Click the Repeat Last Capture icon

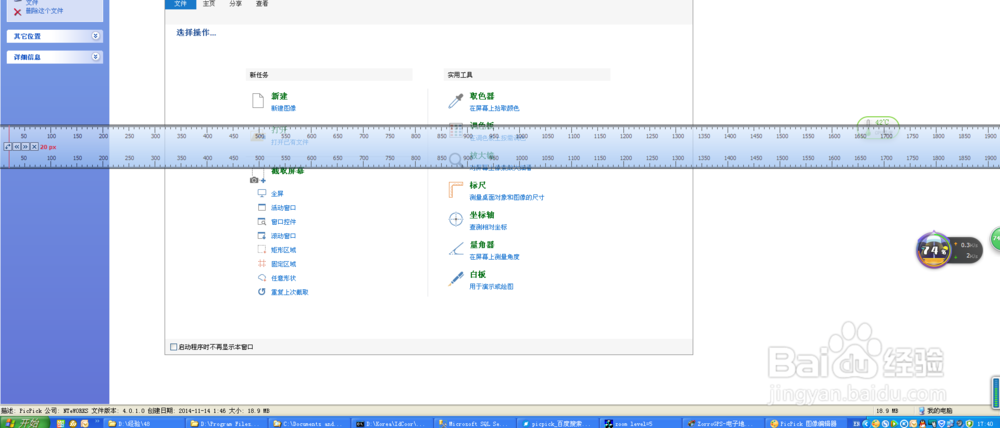pyautogui.click(x=261, y=291)
